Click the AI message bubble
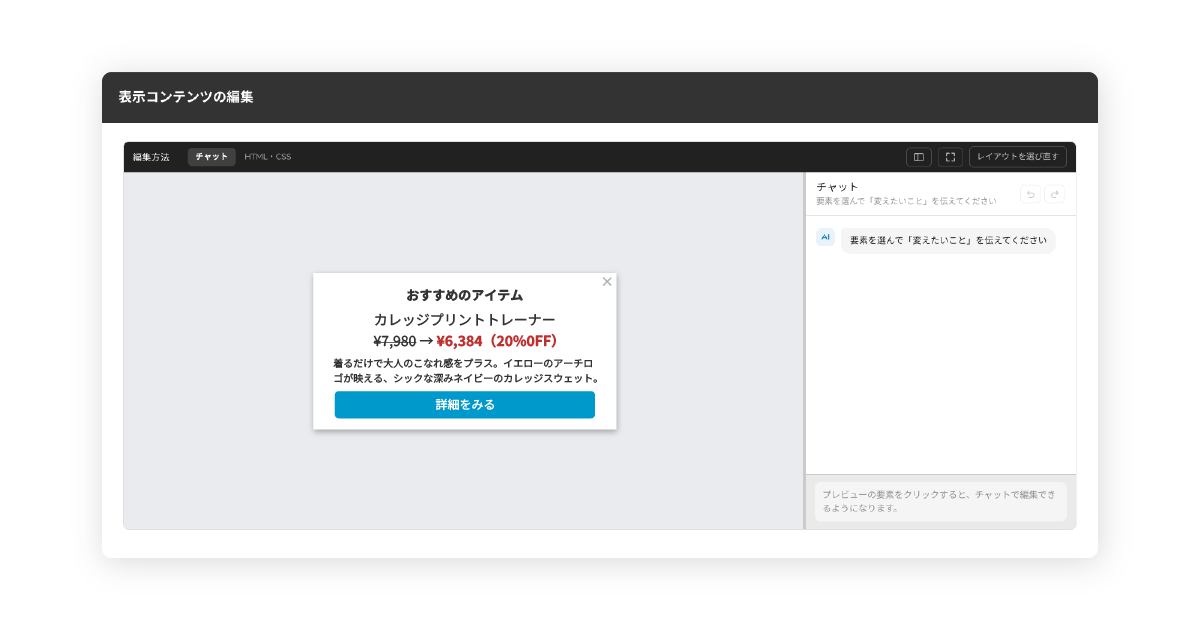 [948, 241]
